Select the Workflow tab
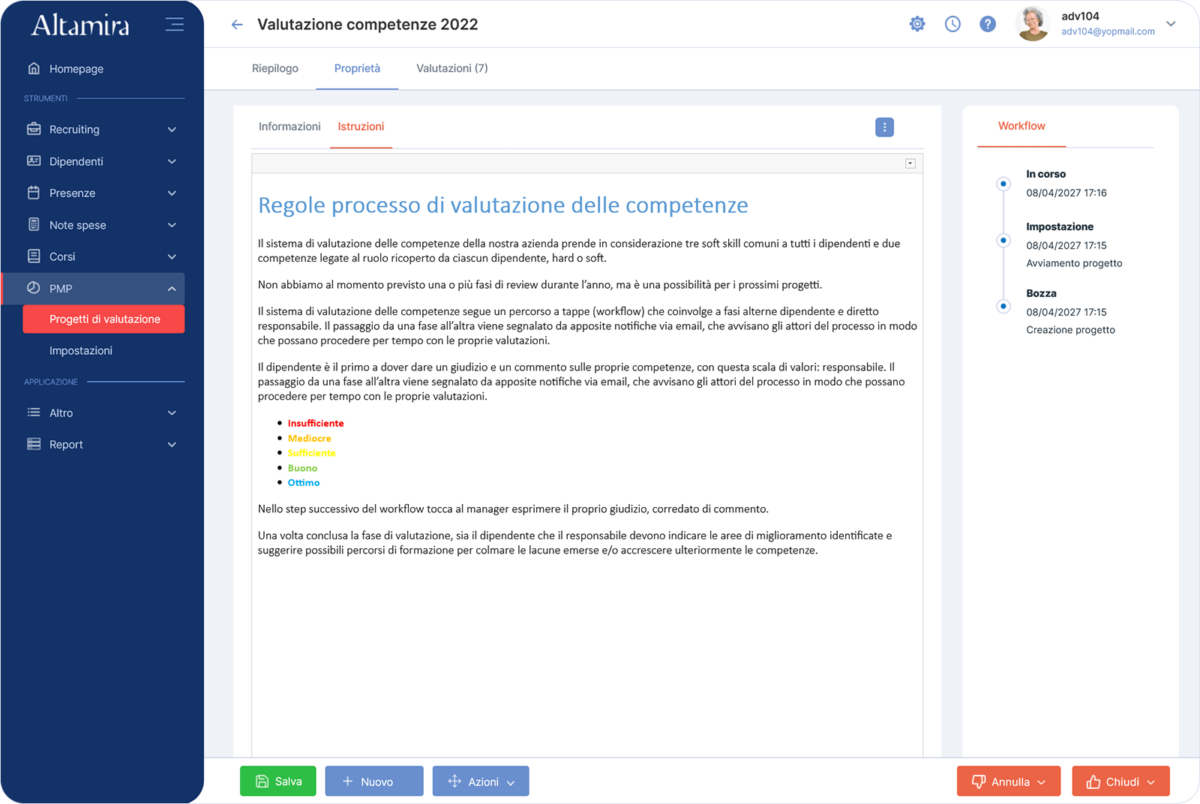The image size is (1200, 804). click(1022, 126)
